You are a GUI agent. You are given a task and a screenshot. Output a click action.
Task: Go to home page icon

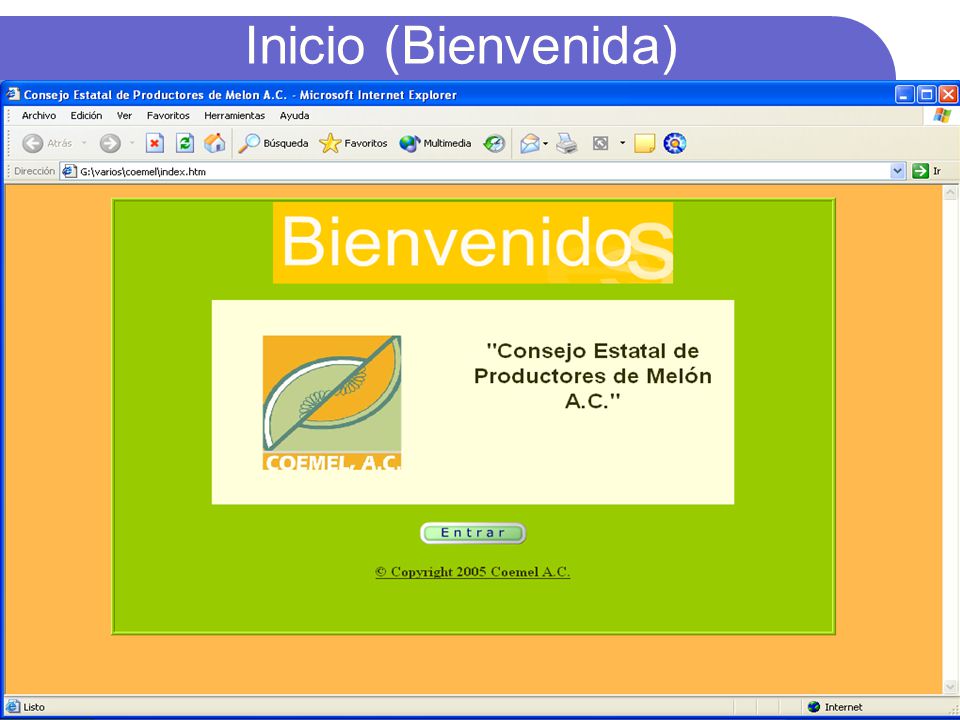pos(214,143)
